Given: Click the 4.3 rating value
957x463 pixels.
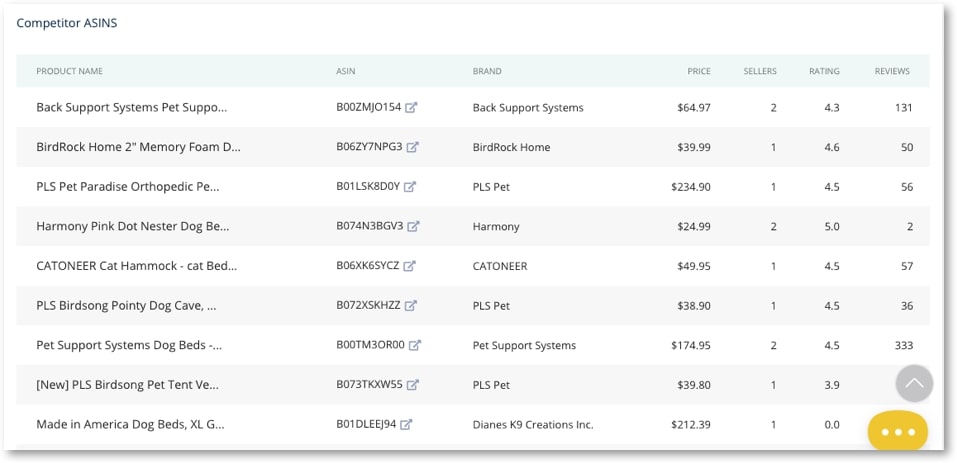Looking at the screenshot, I should pyautogui.click(x=832, y=108).
